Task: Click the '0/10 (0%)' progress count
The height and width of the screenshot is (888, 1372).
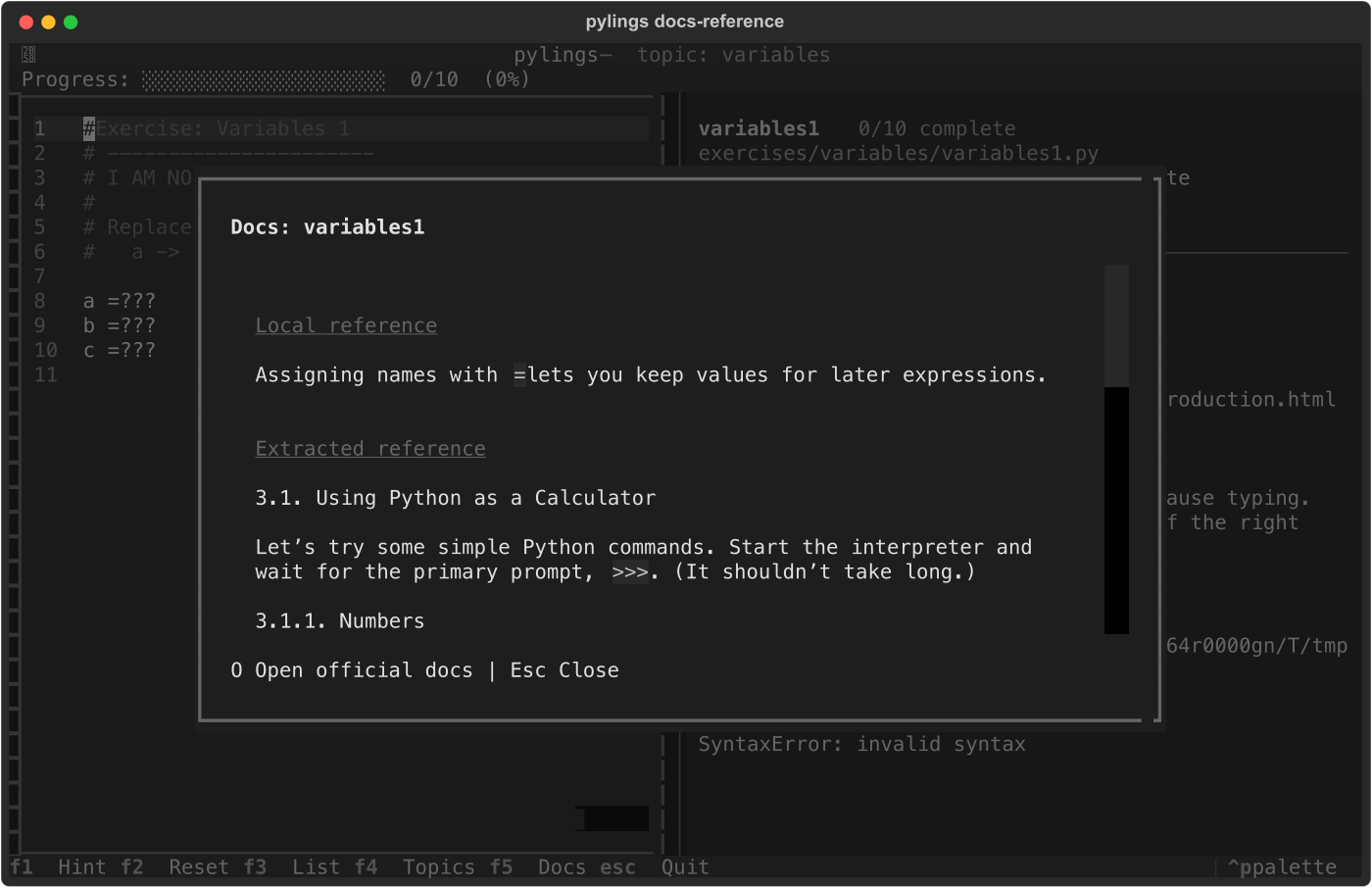Action: pos(470,80)
